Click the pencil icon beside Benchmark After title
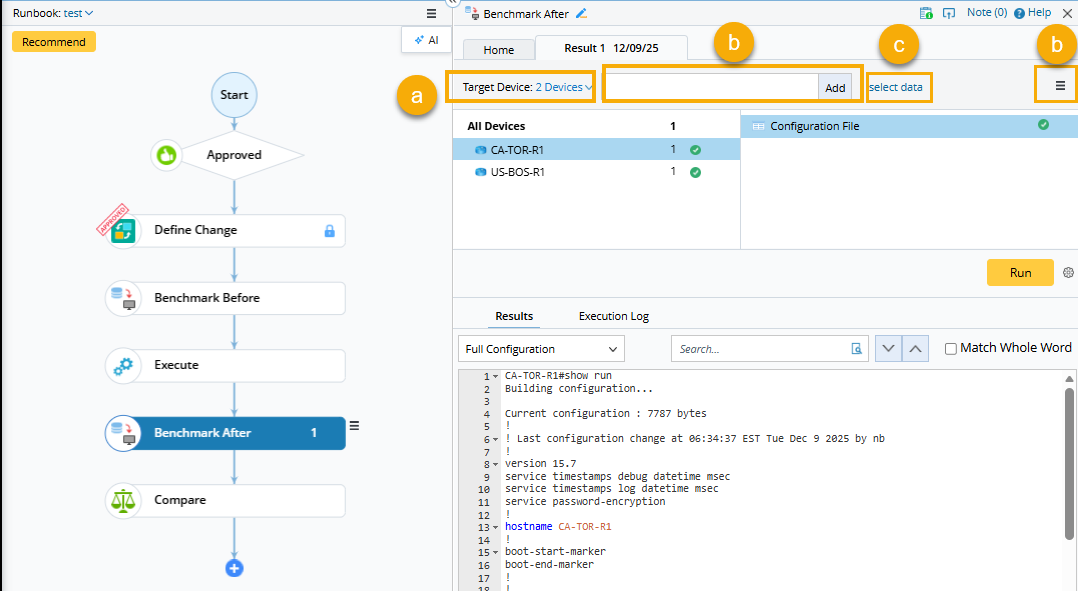Screen dimensions: 1078x591 point(582,13)
